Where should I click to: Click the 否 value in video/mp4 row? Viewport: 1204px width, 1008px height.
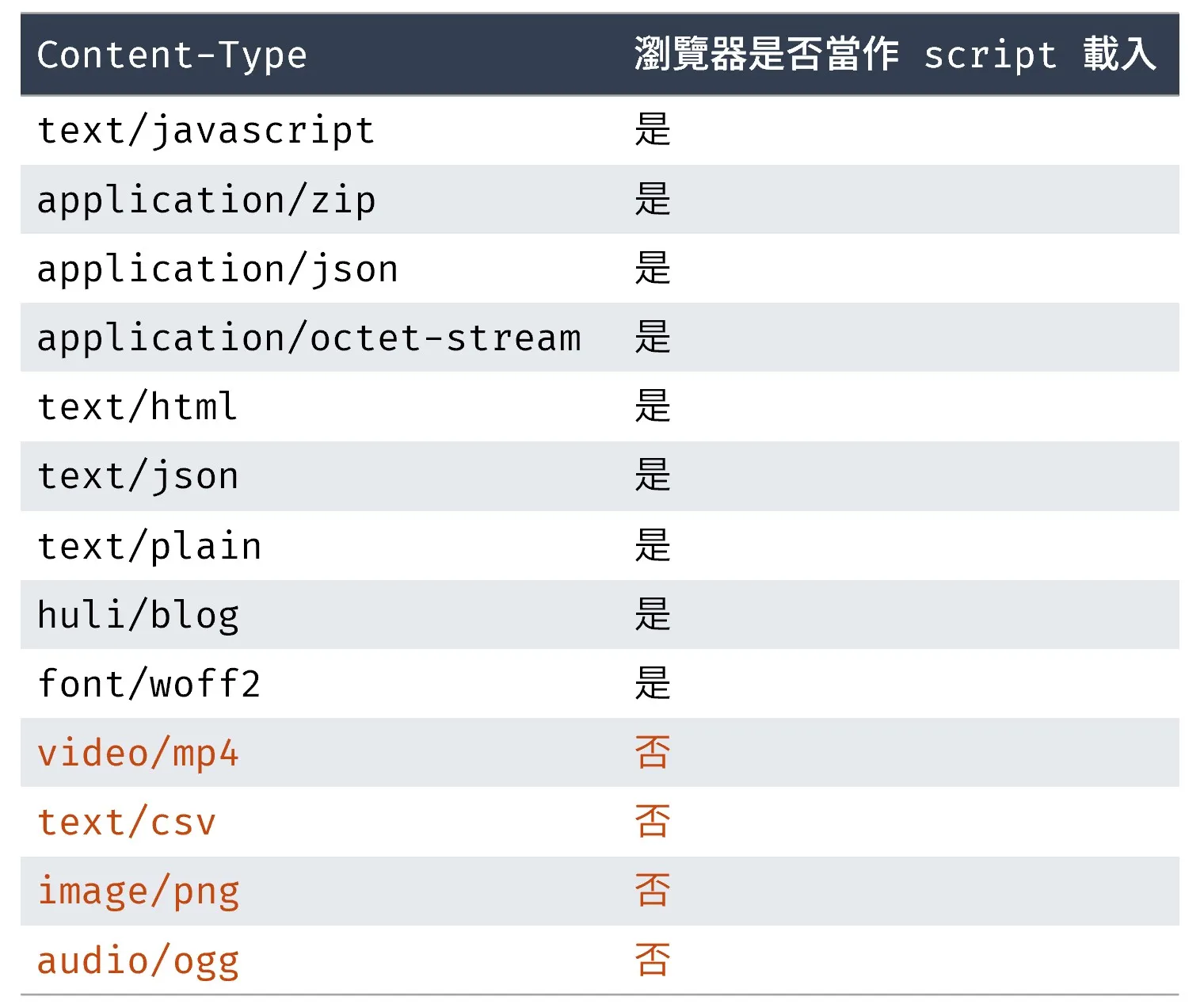point(653,753)
